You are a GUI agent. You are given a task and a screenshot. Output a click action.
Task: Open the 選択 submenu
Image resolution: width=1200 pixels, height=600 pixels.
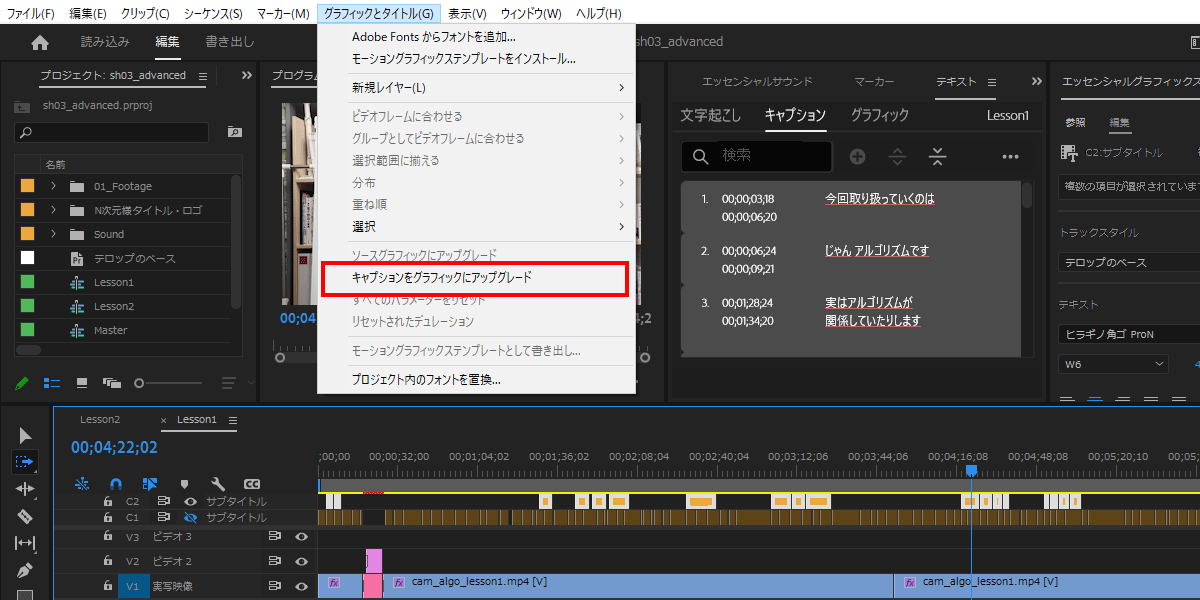[476, 226]
